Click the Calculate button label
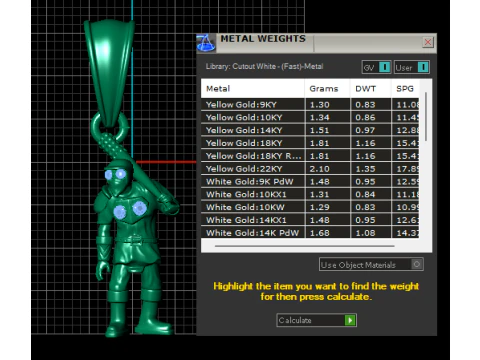Viewport: 480px width, 360px height. click(x=295, y=320)
